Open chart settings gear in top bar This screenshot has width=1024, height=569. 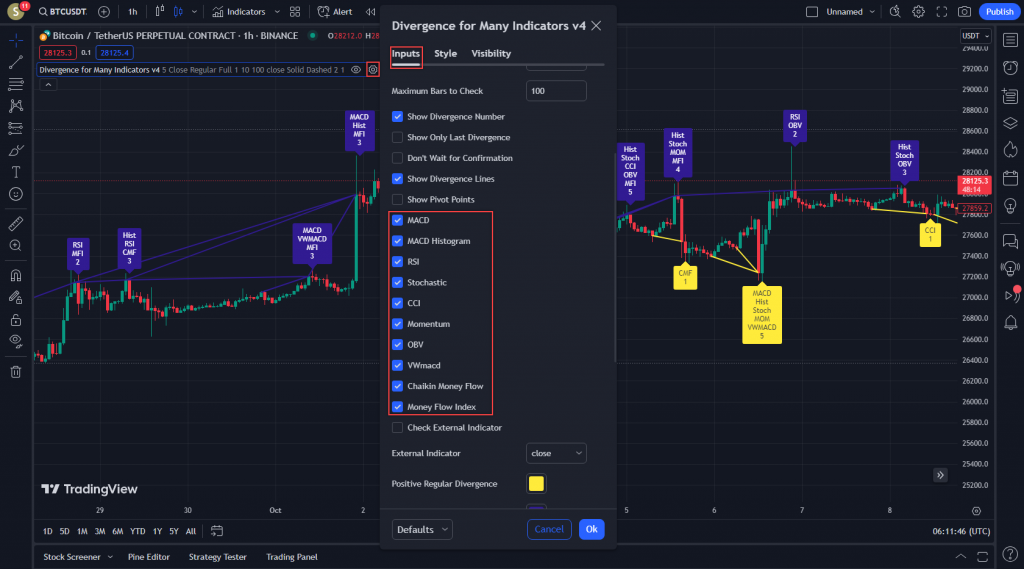(918, 12)
